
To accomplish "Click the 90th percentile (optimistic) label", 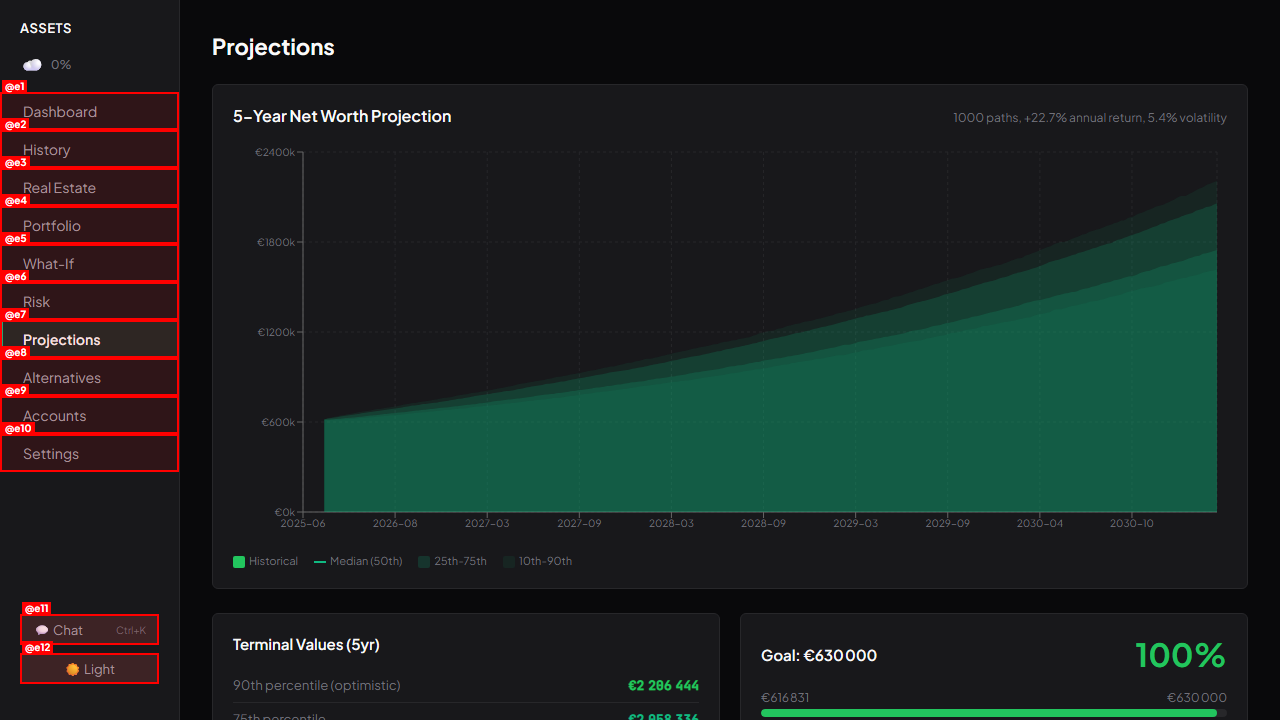I will tap(317, 686).
